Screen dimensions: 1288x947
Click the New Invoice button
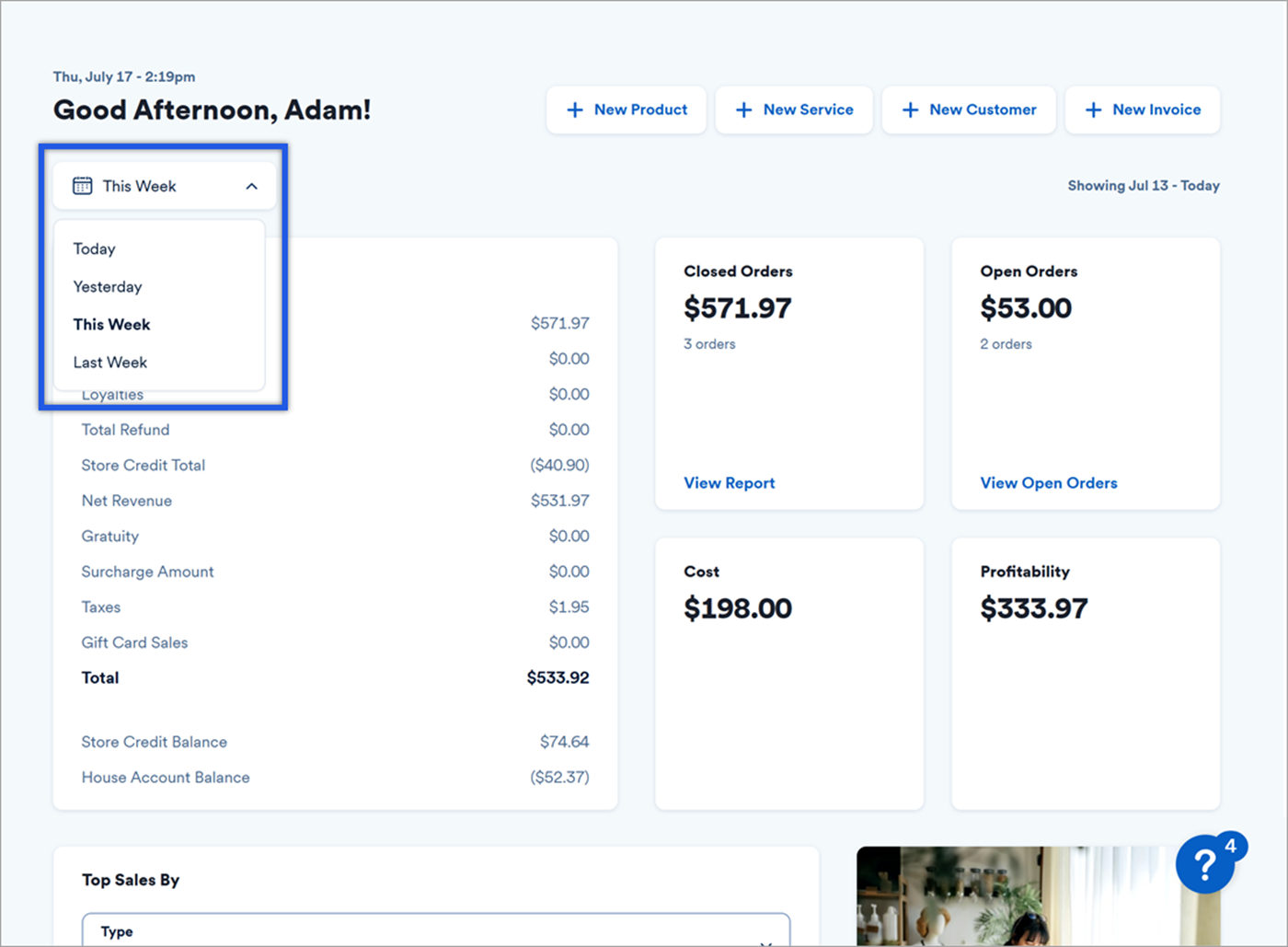1142,110
